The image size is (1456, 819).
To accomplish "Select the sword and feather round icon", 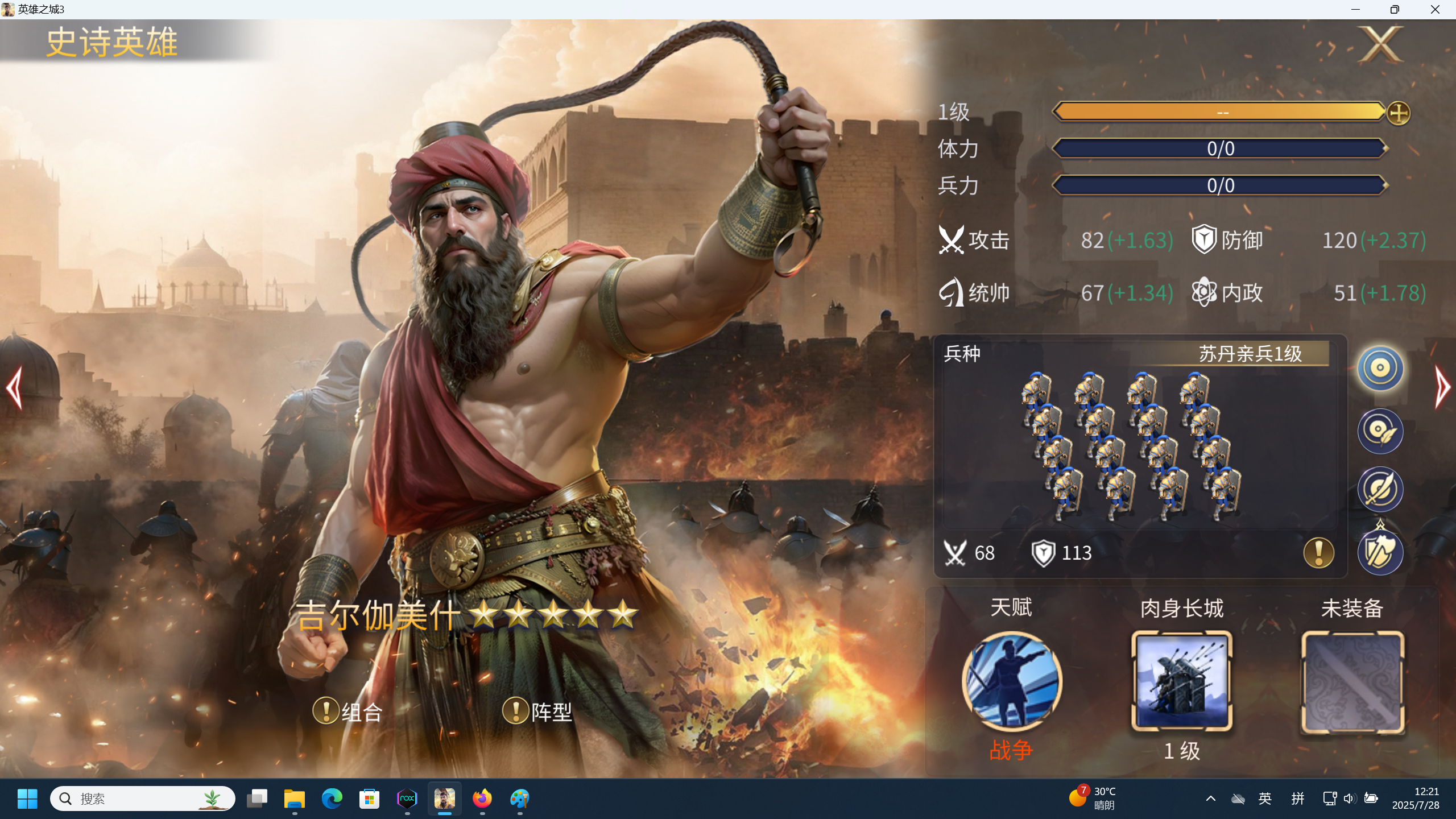I will pyautogui.click(x=1380, y=489).
